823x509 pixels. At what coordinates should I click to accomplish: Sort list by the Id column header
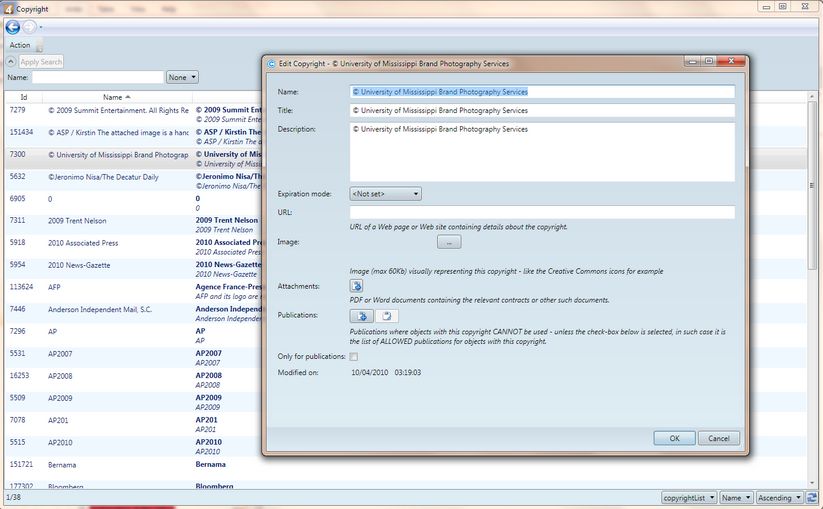tap(24, 97)
